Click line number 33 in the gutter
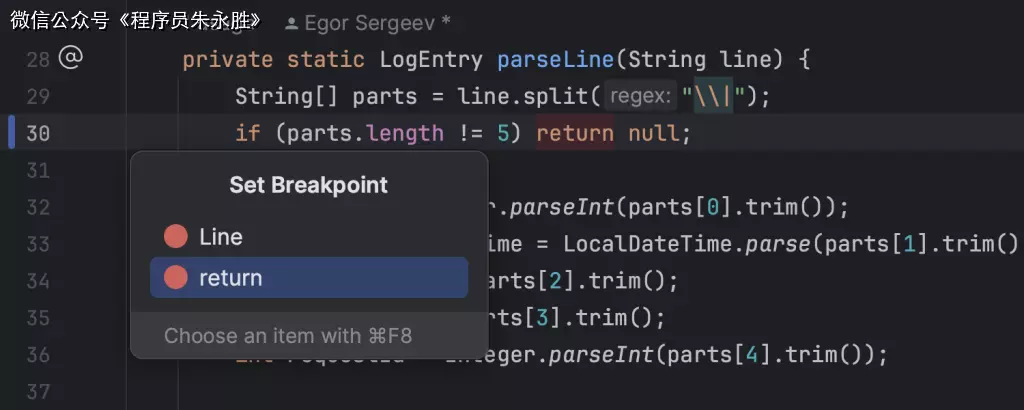 coord(38,244)
